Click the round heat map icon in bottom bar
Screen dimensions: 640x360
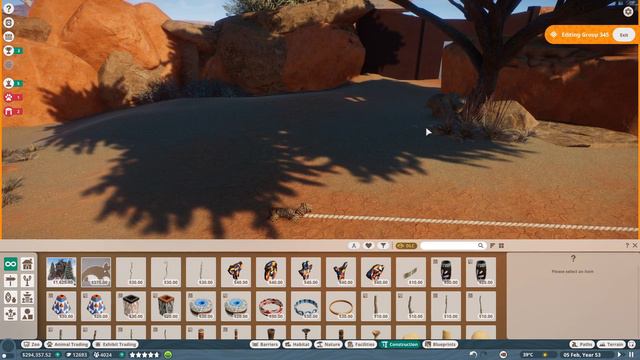coord(503,355)
